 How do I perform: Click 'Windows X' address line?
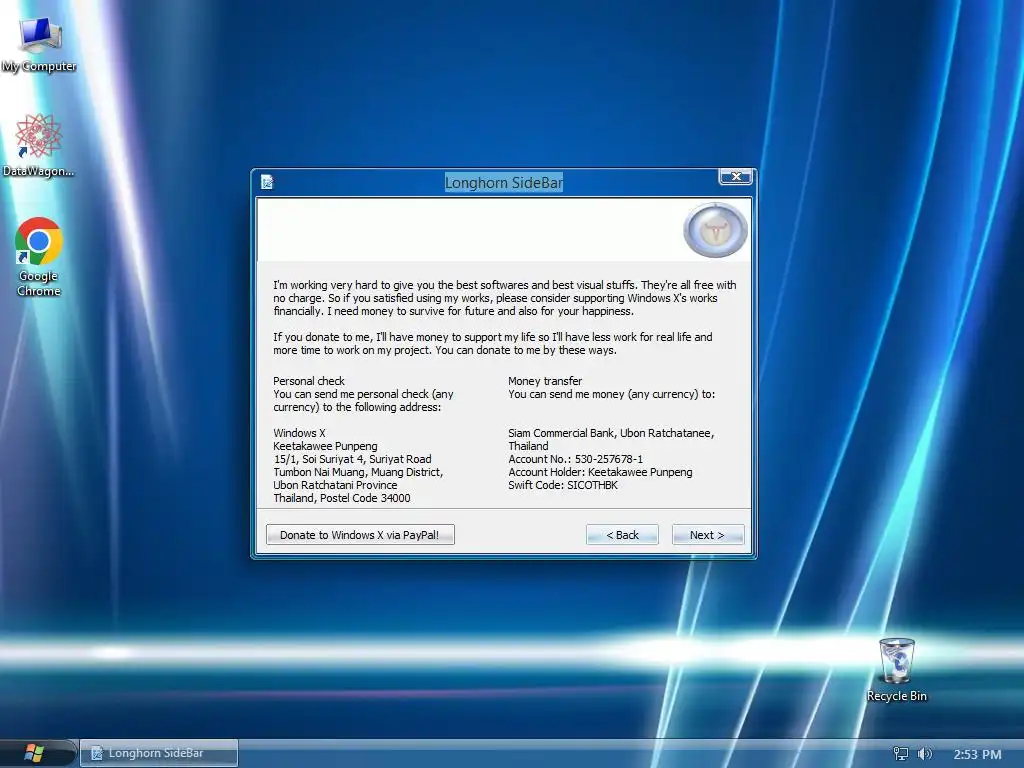[x=299, y=433]
